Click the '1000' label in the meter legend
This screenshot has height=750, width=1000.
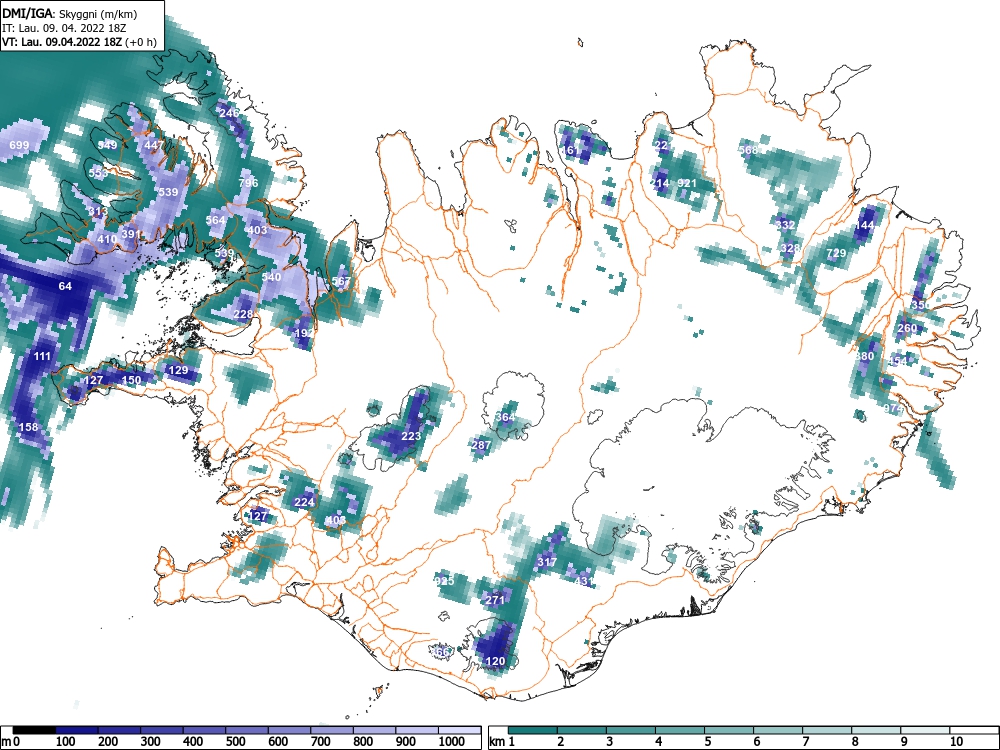click(452, 742)
